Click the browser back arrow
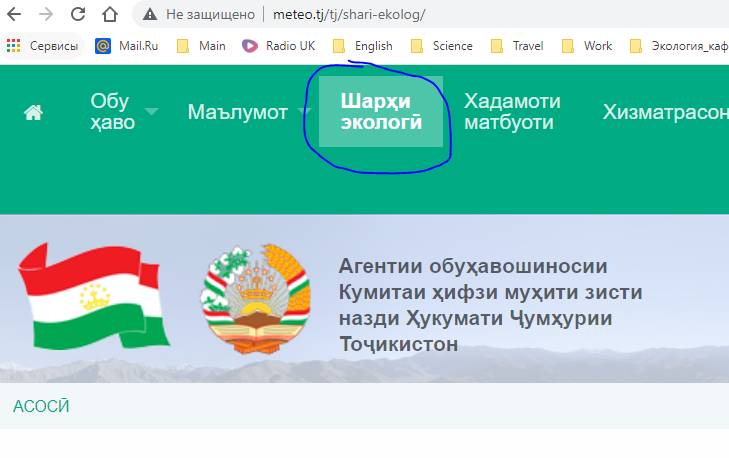Viewport: 729px width, 458px height. [14, 15]
